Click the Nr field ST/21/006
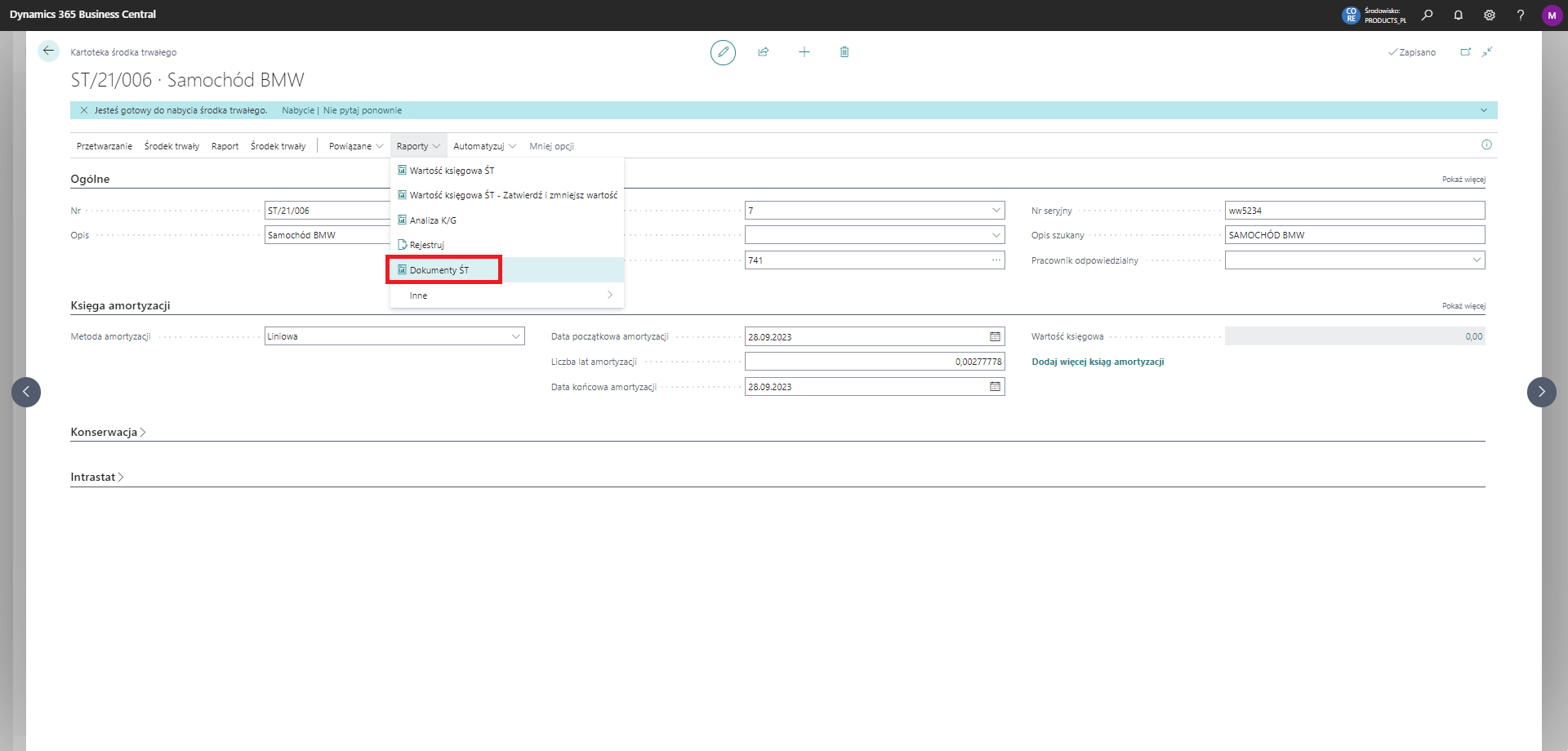This screenshot has height=751, width=1568. coord(327,211)
